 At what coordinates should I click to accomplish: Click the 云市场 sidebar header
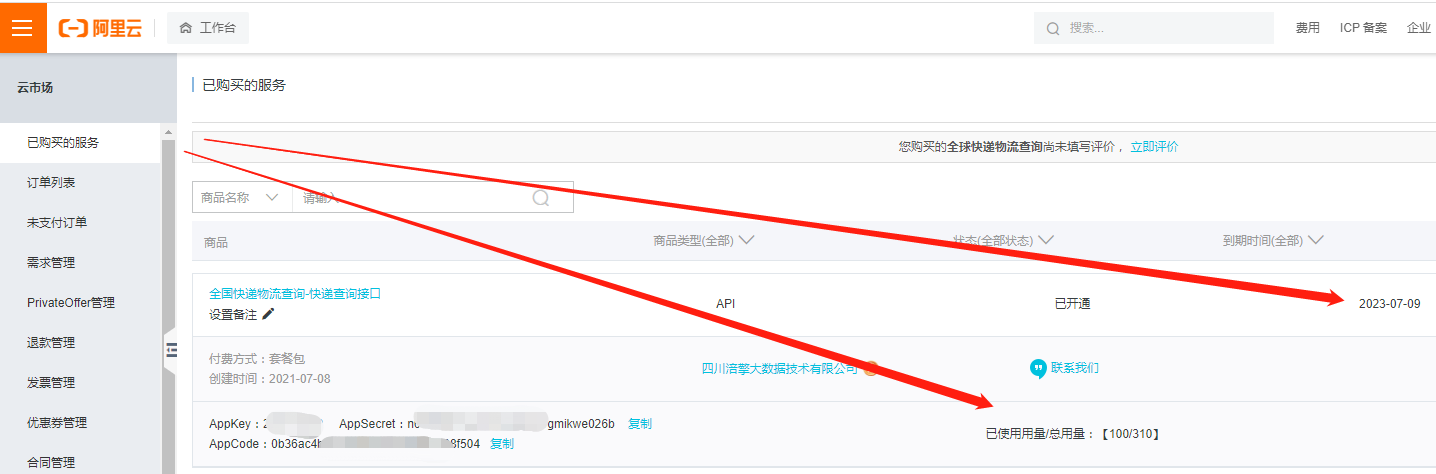tap(35, 88)
